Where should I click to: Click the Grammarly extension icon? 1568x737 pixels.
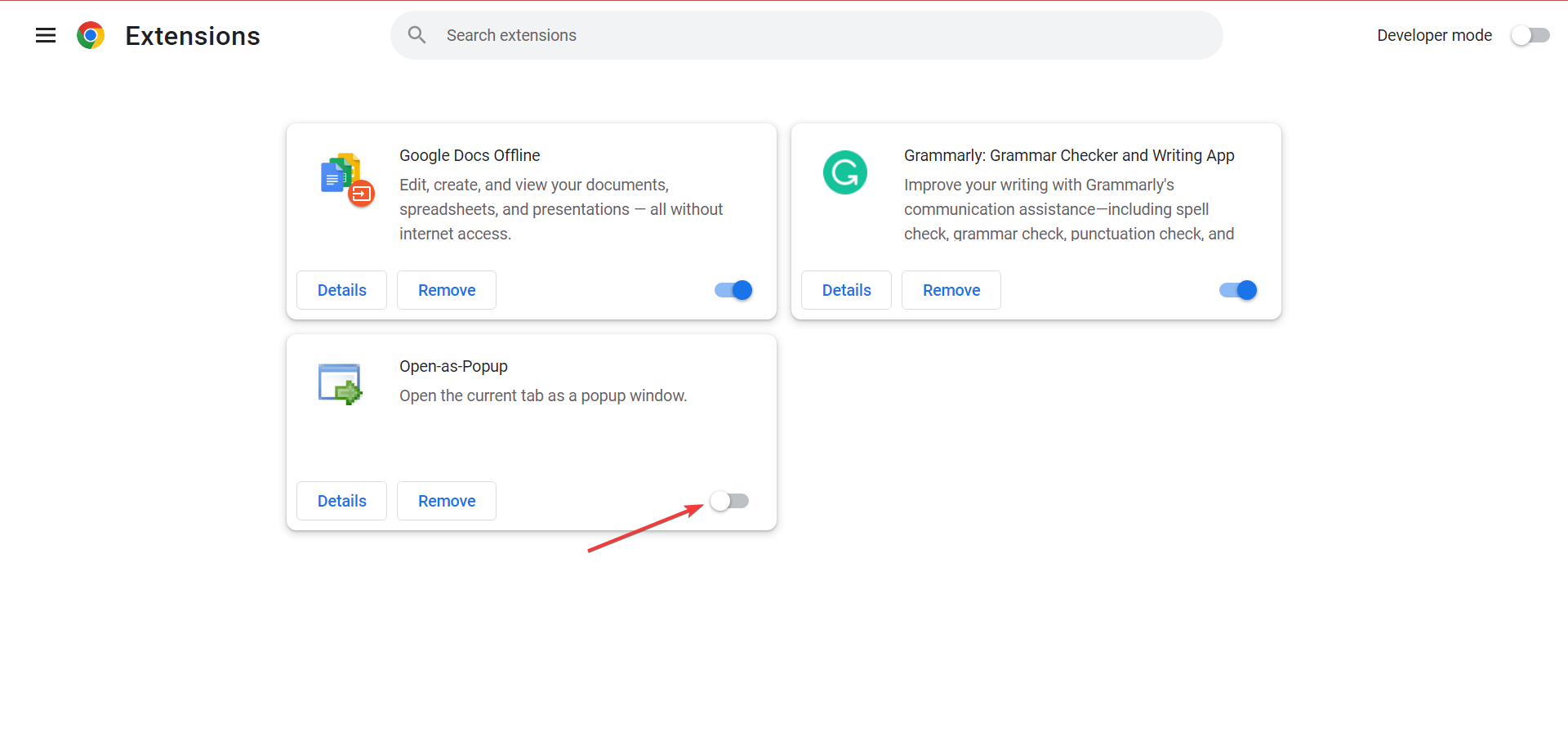pyautogui.click(x=845, y=172)
